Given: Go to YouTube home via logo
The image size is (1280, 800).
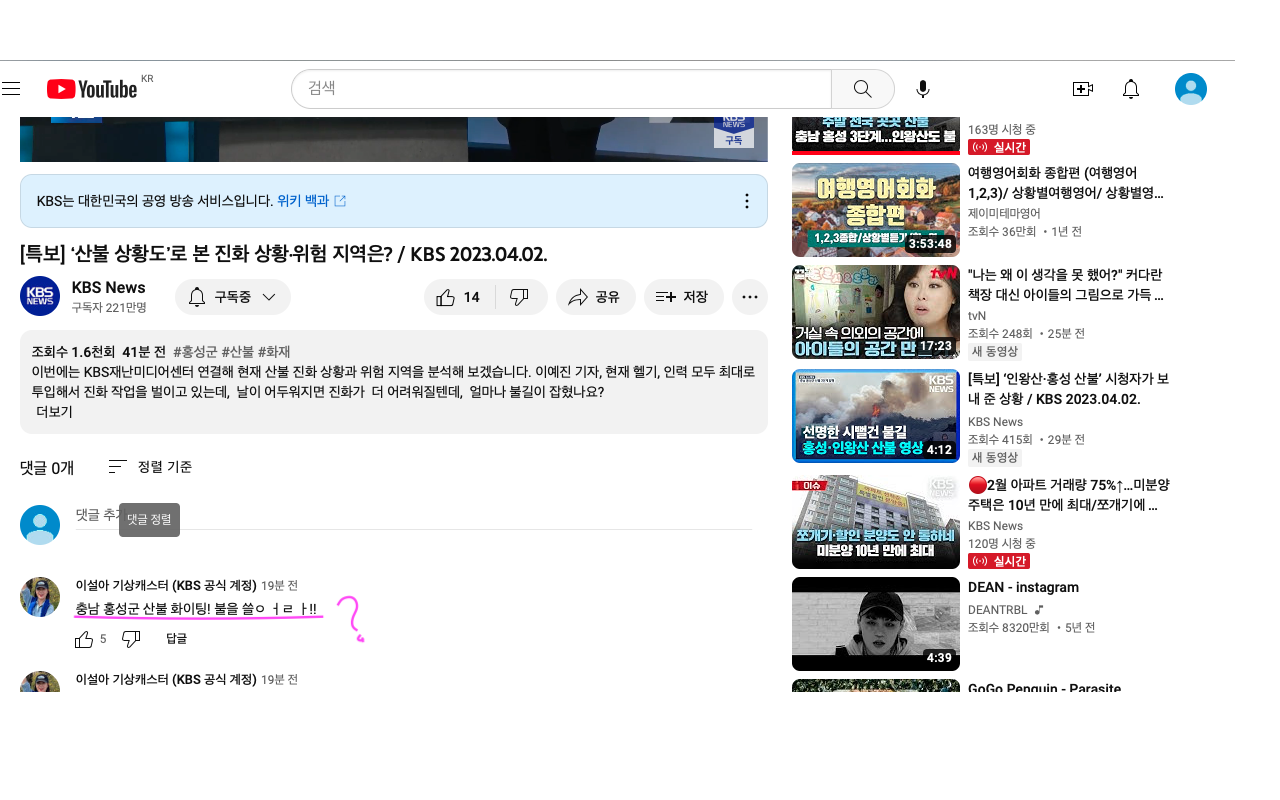Looking at the screenshot, I should [92, 89].
